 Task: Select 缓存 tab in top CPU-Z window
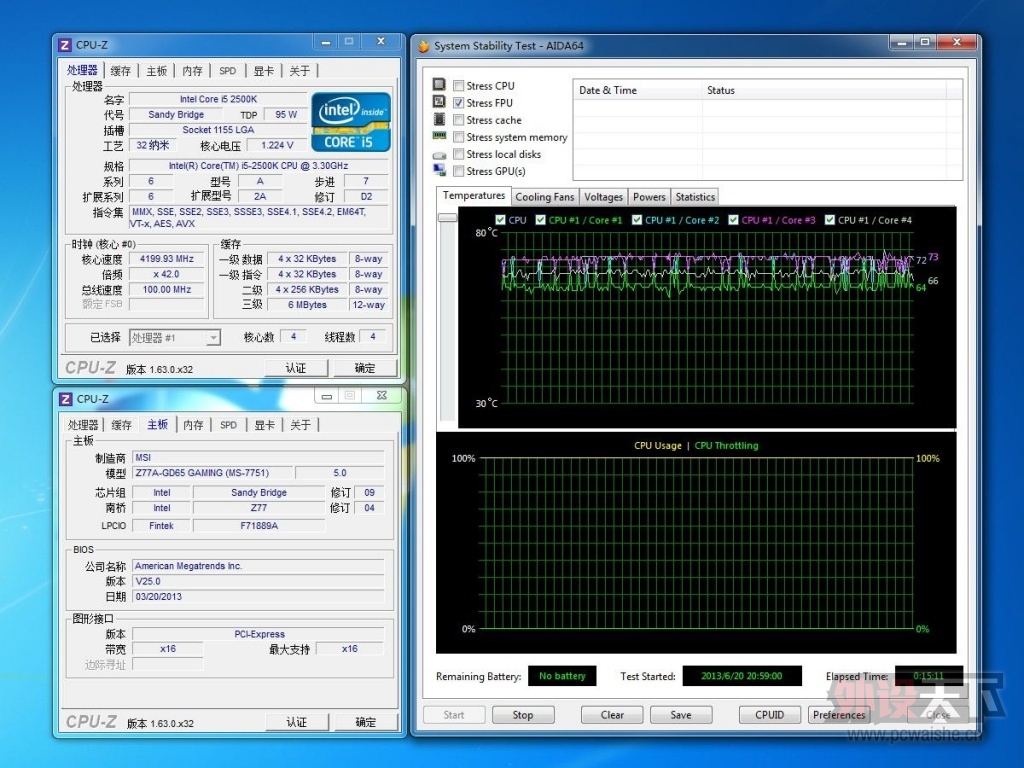pos(121,71)
